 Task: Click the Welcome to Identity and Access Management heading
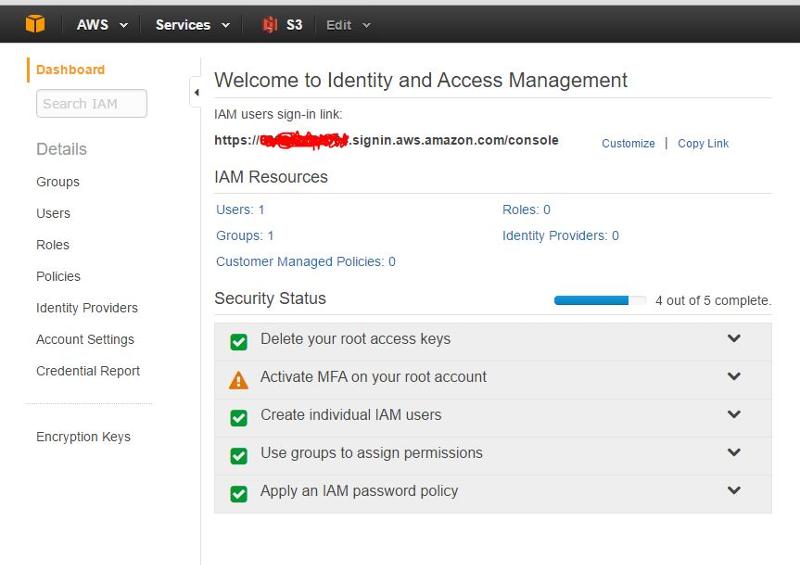click(x=421, y=81)
